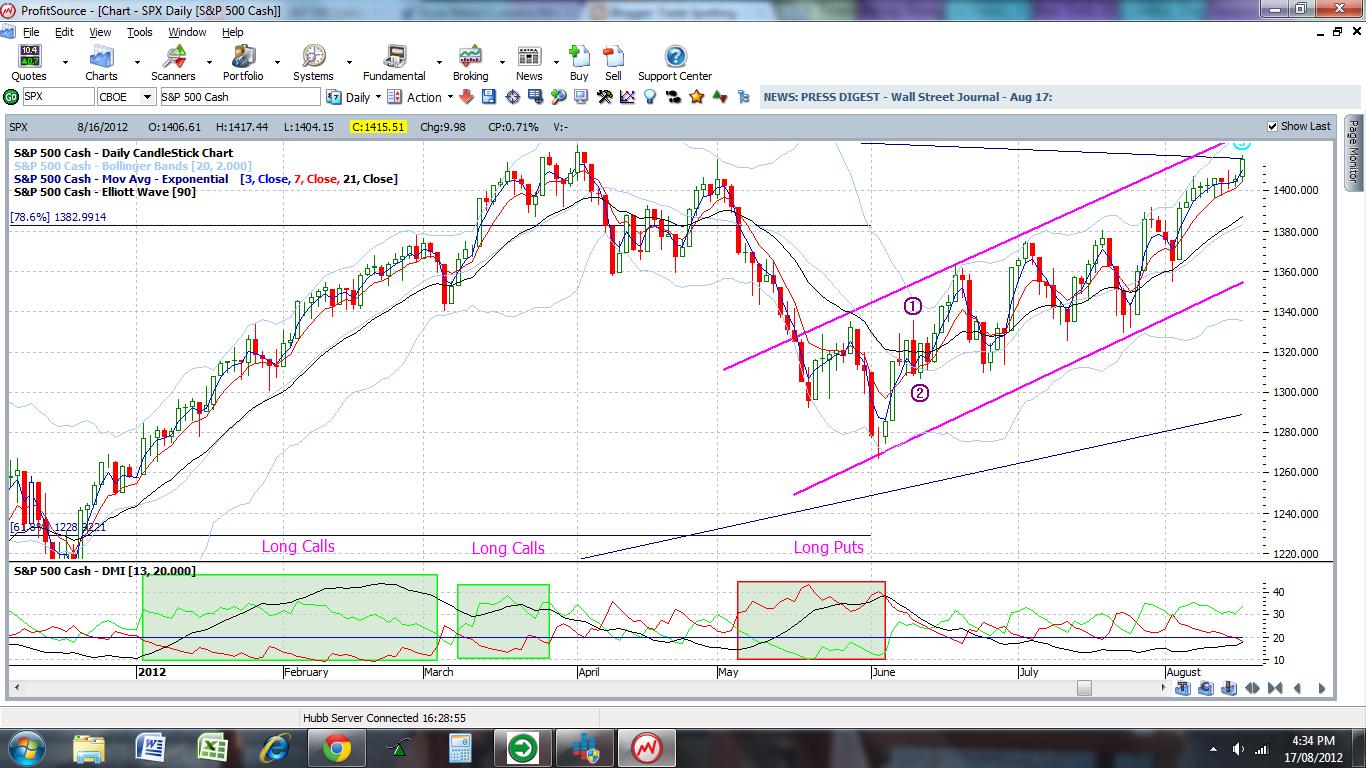This screenshot has height=768, width=1366.
Task: Expand the Portfolio dropdown arrow
Action: coord(278,62)
